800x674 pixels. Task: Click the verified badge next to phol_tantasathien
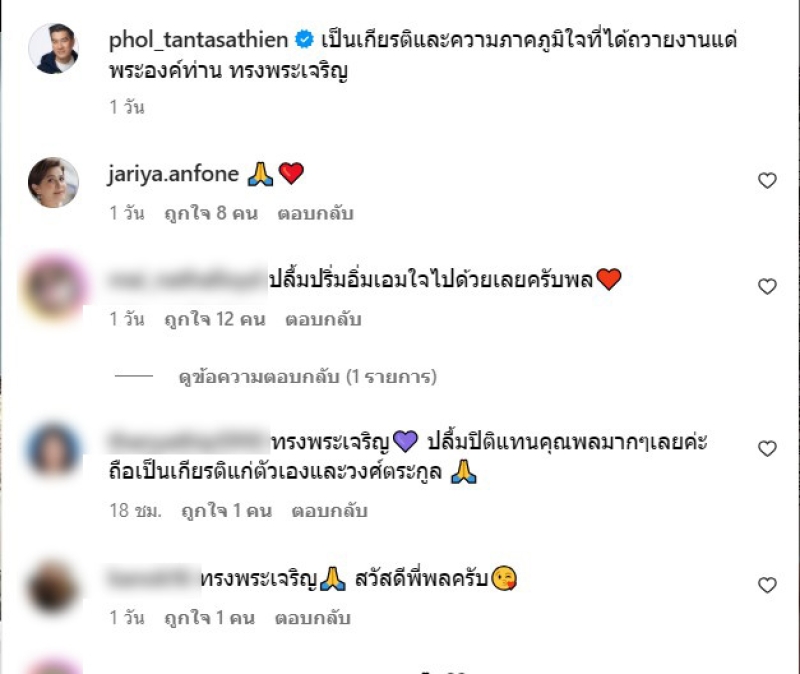pos(305,40)
